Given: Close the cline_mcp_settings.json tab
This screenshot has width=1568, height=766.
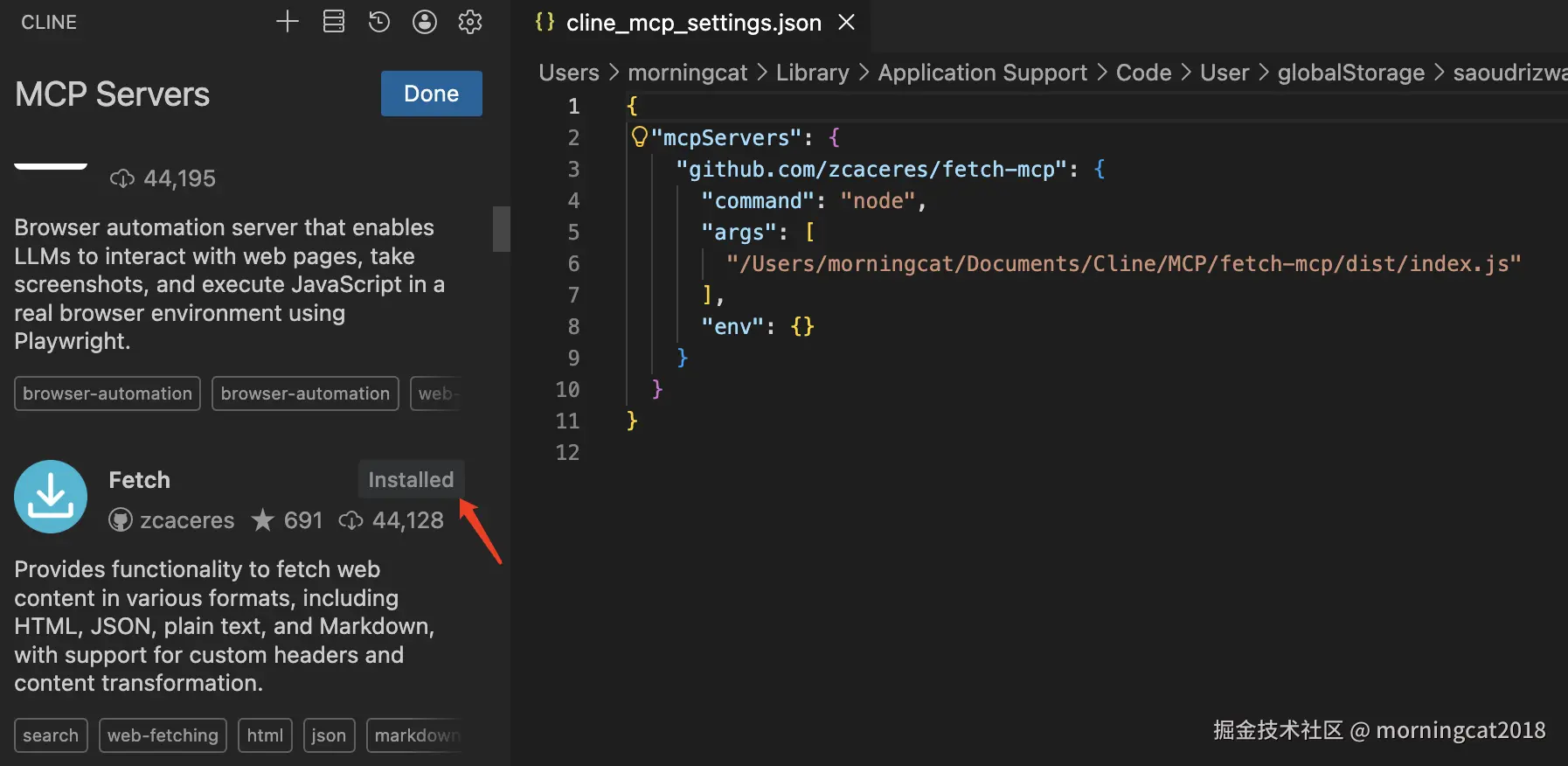Looking at the screenshot, I should [x=846, y=22].
